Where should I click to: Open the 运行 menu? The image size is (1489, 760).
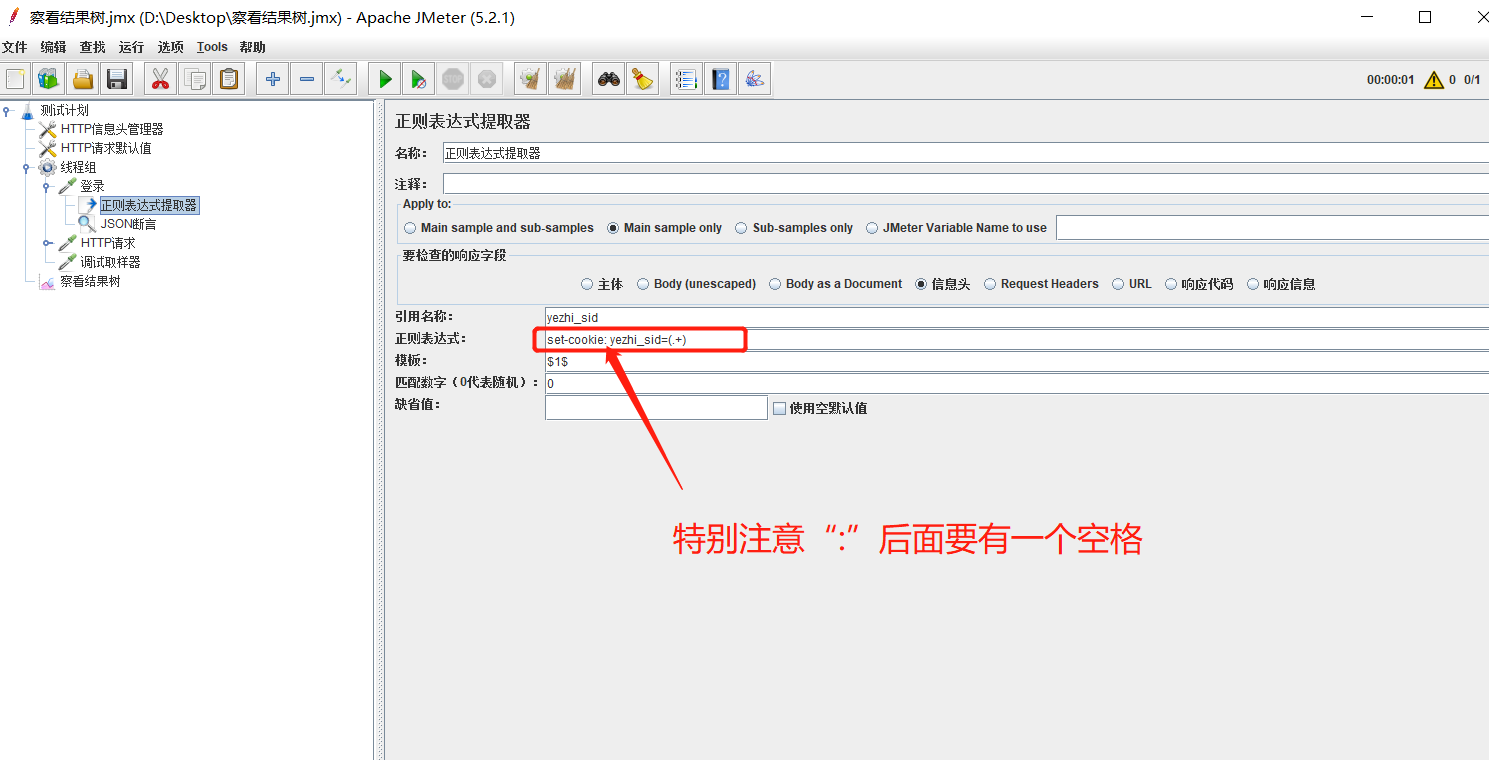[131, 47]
